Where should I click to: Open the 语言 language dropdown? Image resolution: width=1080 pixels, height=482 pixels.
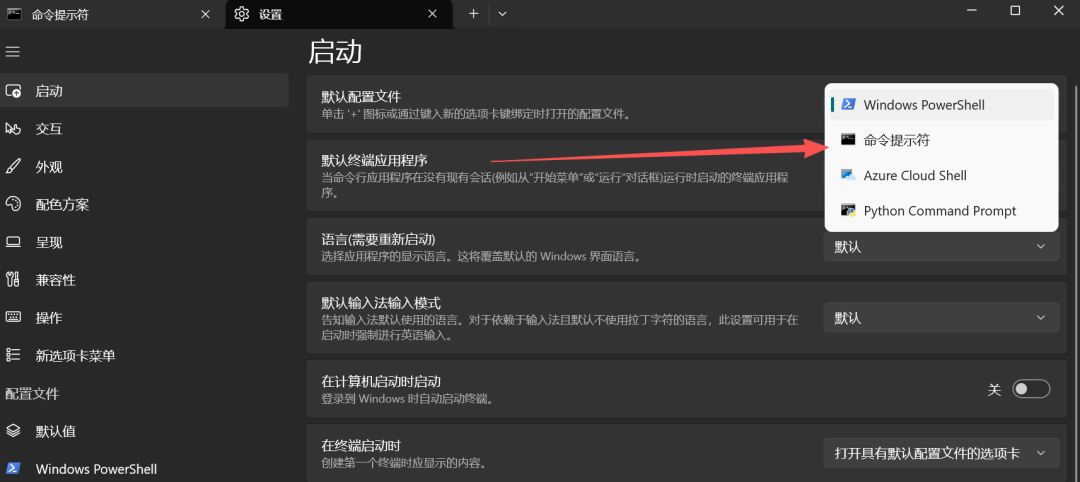point(940,246)
